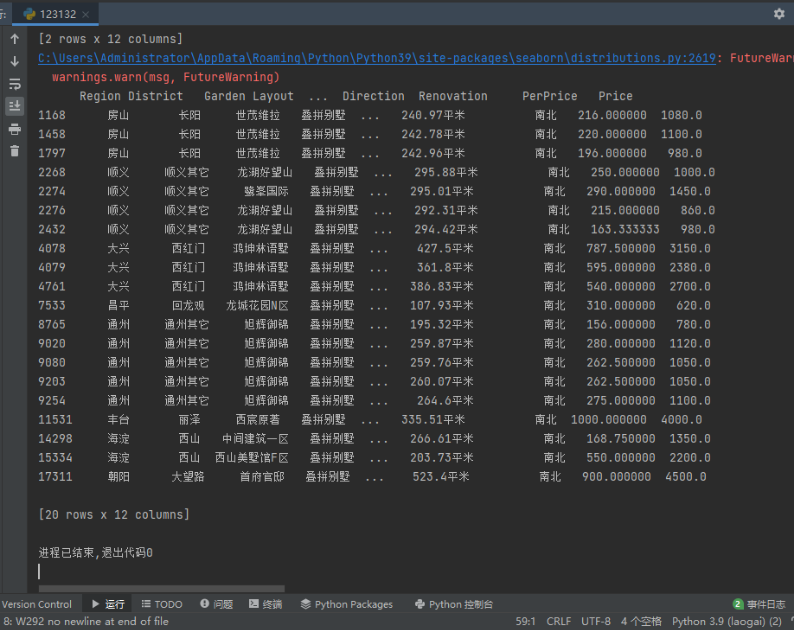
Task: Click the warnings.warn(msg, FutureWarning) line
Action: coord(165,77)
